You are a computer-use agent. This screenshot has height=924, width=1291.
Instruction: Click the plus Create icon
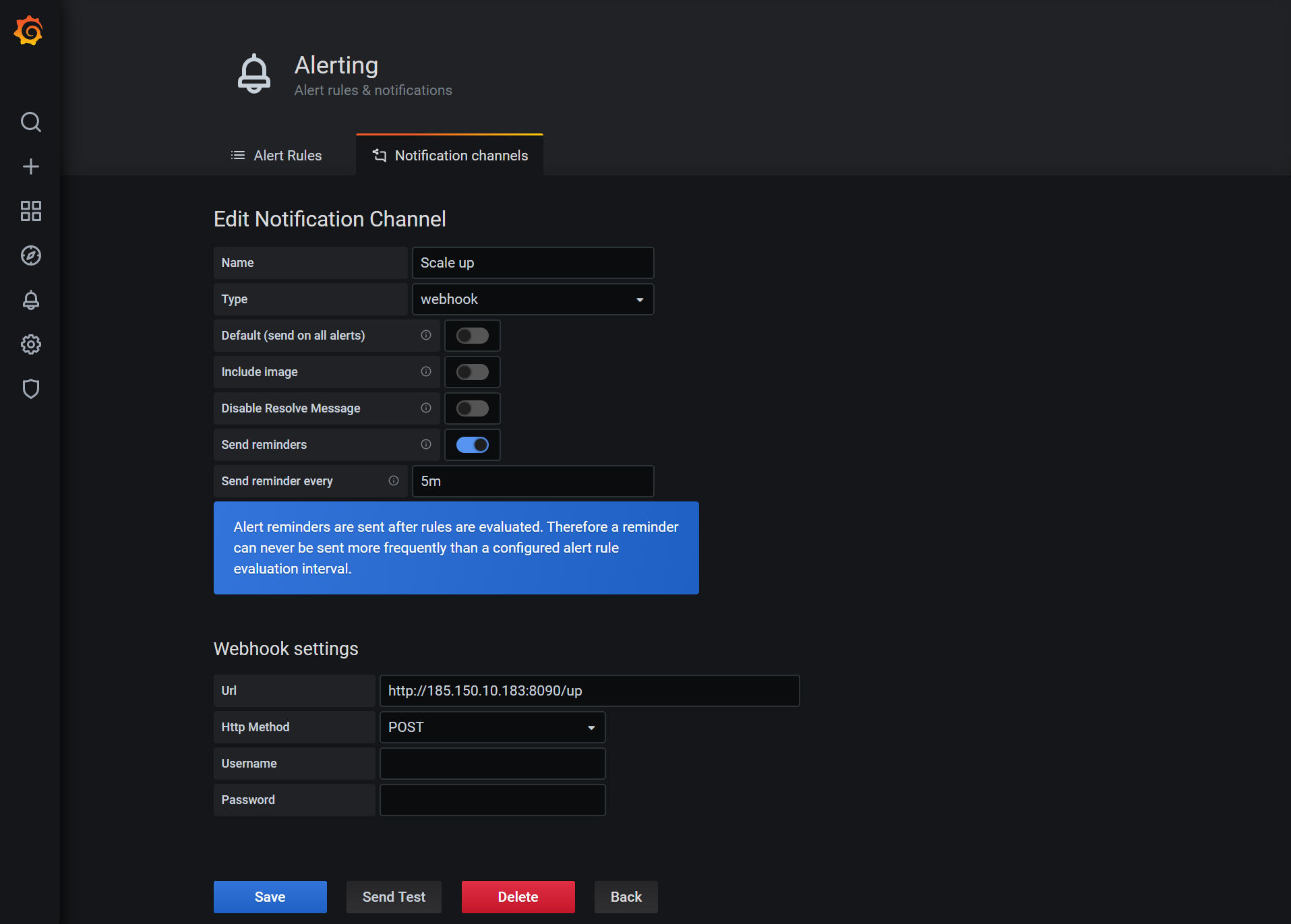pyautogui.click(x=30, y=166)
